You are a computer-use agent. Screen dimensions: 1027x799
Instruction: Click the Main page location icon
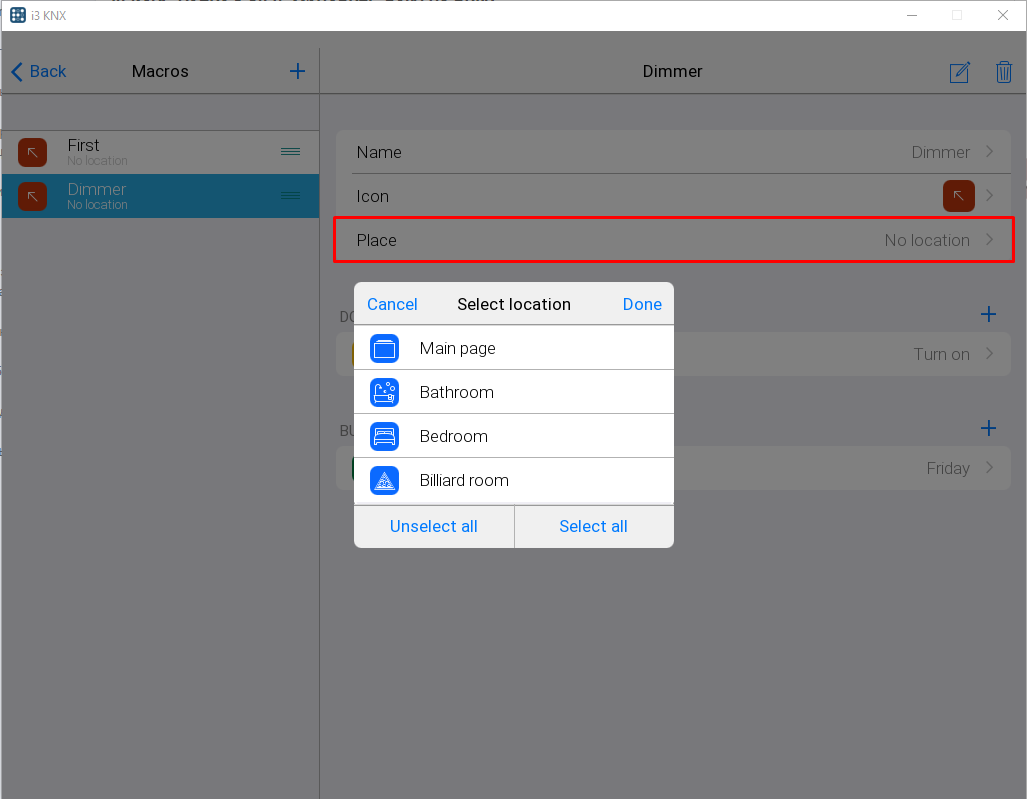[x=384, y=348]
